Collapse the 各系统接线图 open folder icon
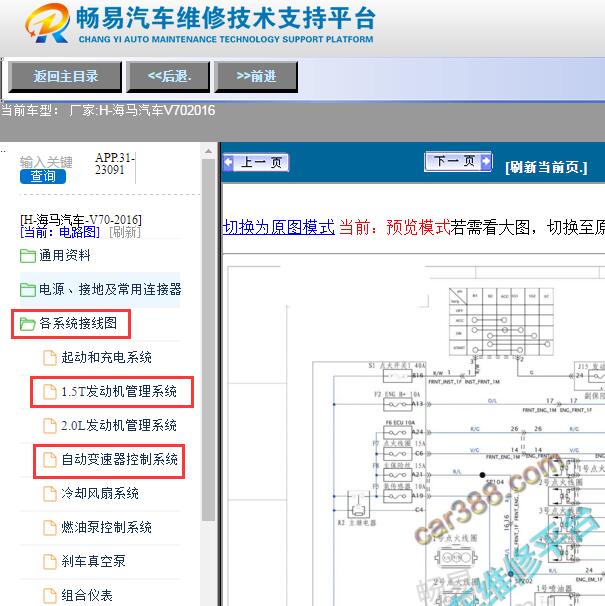This screenshot has width=605, height=606. [x=28, y=324]
